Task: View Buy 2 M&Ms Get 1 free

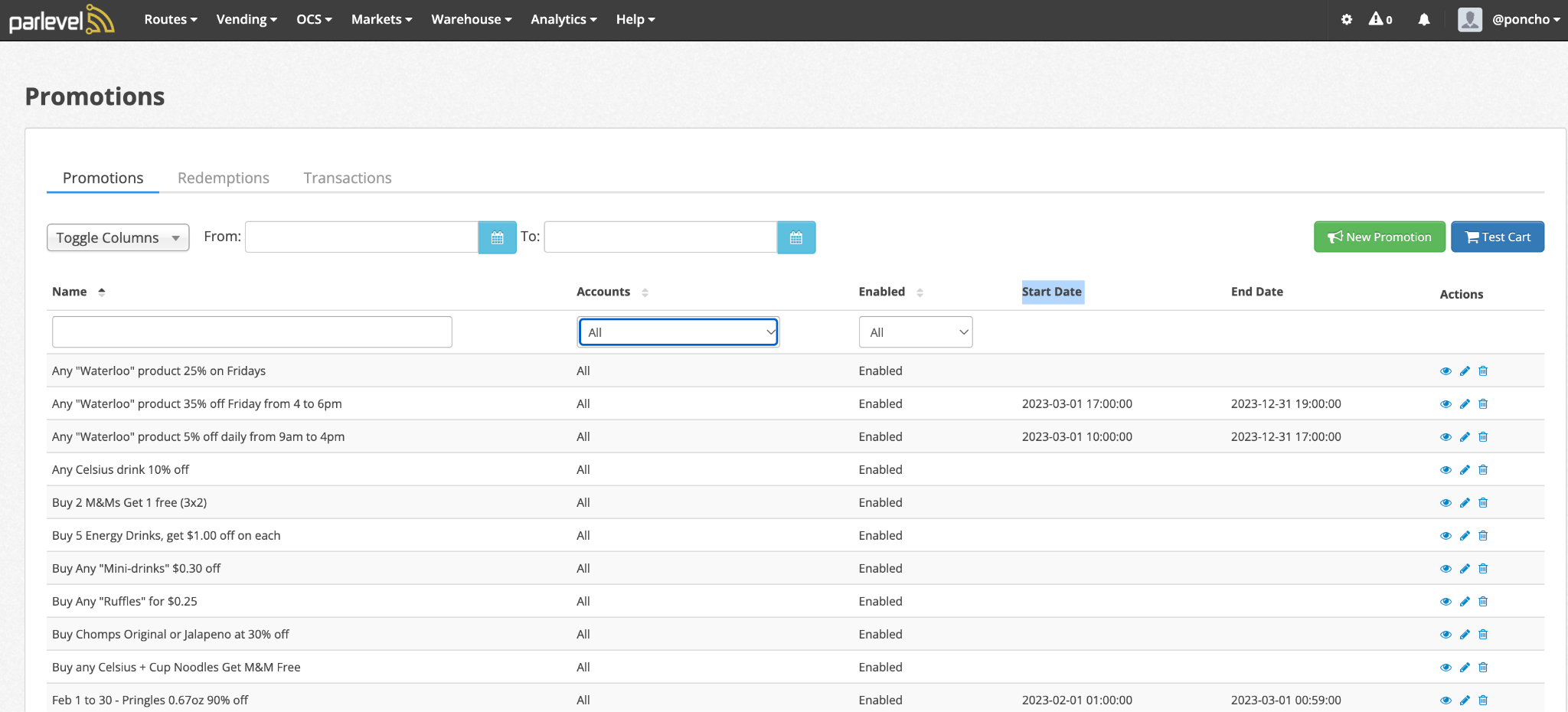Action: click(x=1445, y=502)
